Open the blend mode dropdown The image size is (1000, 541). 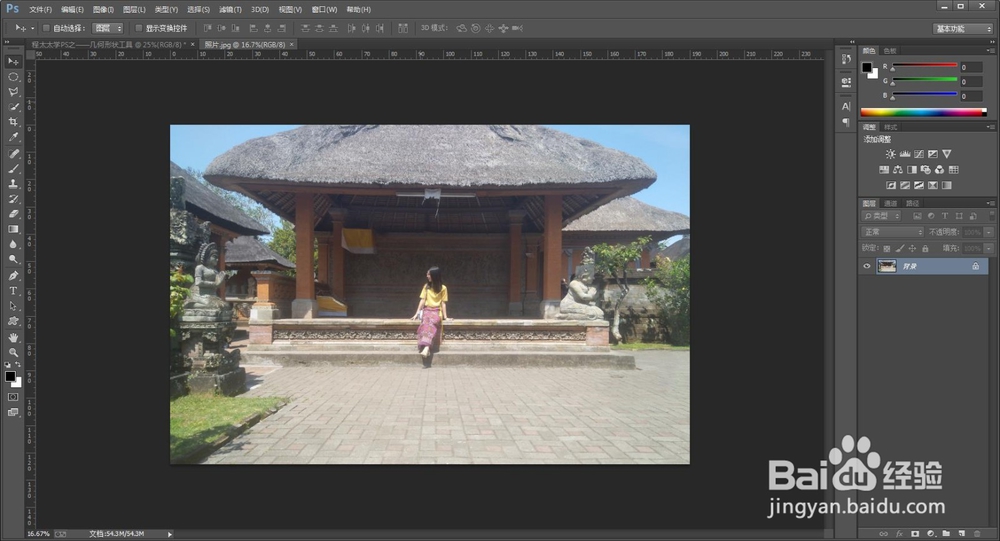892,232
